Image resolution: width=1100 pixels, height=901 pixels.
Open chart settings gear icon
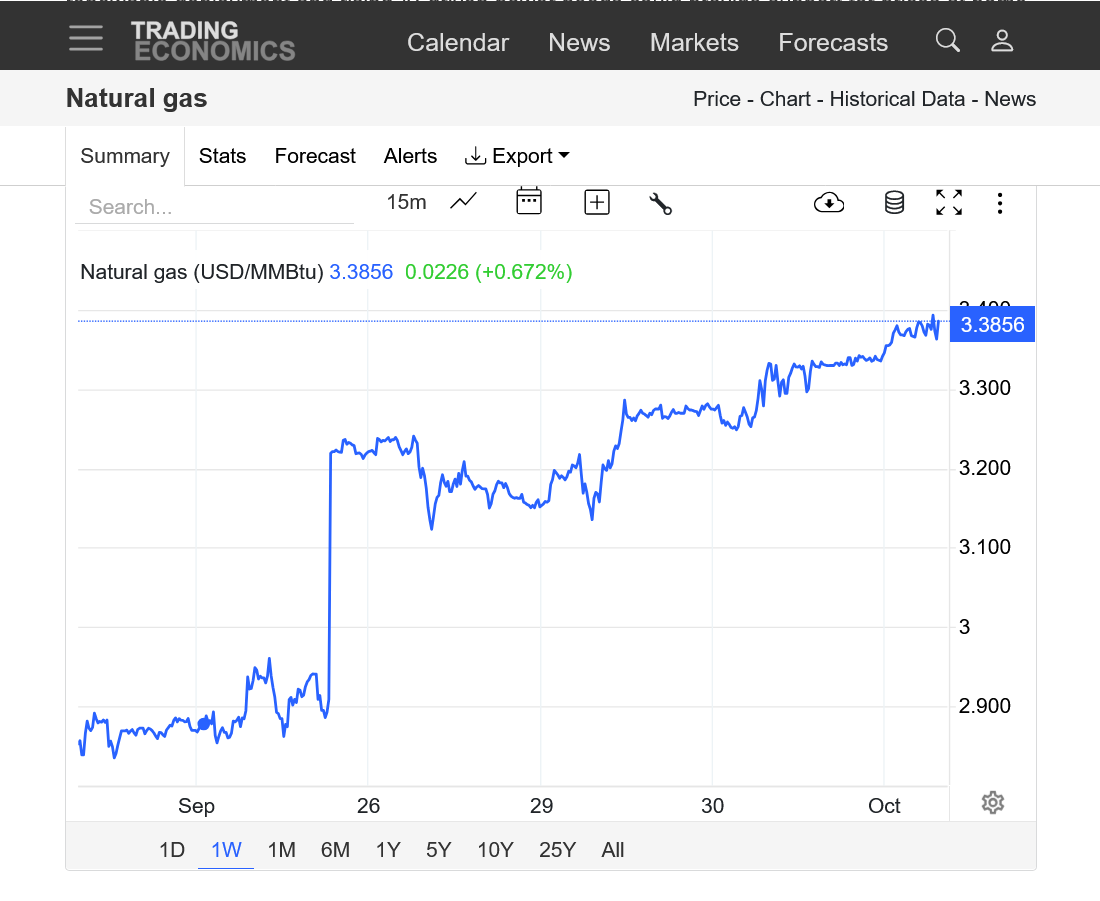992,802
